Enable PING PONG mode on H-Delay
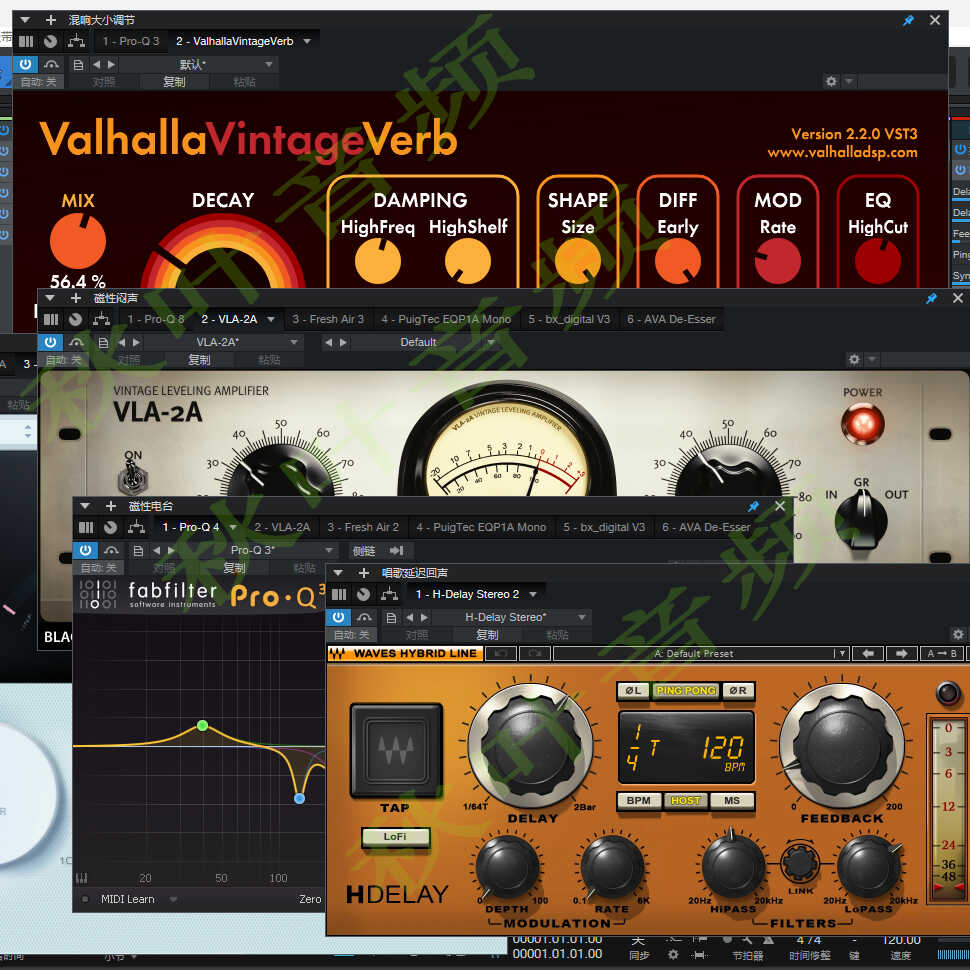The image size is (970, 970). point(685,690)
